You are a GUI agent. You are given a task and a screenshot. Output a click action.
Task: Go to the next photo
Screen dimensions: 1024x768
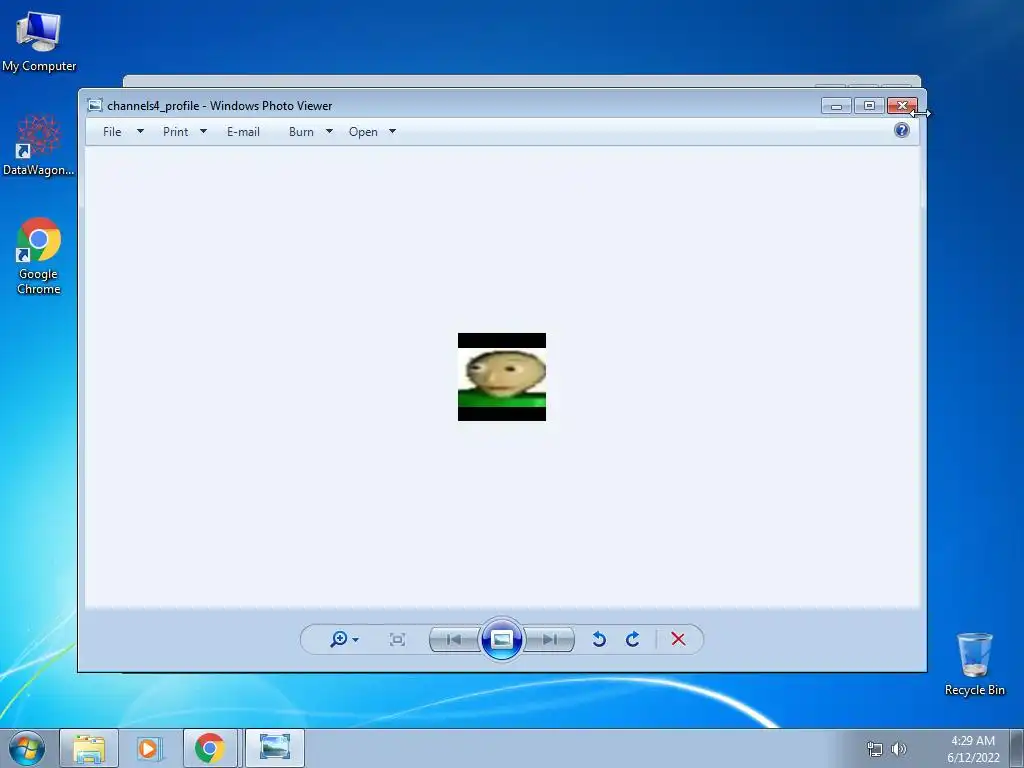[550, 639]
